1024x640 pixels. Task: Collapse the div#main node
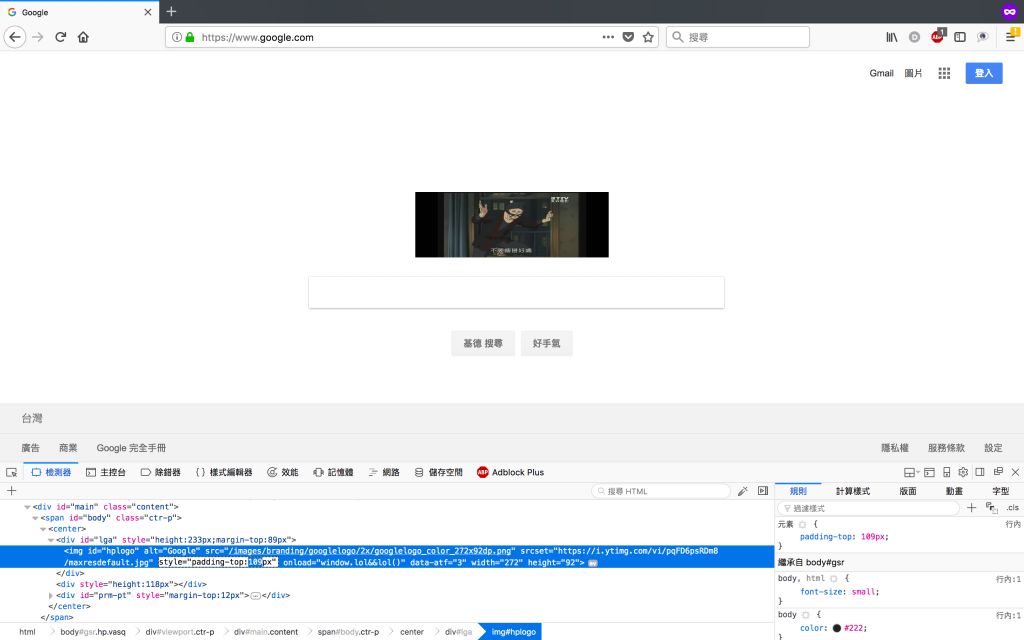coord(27,507)
